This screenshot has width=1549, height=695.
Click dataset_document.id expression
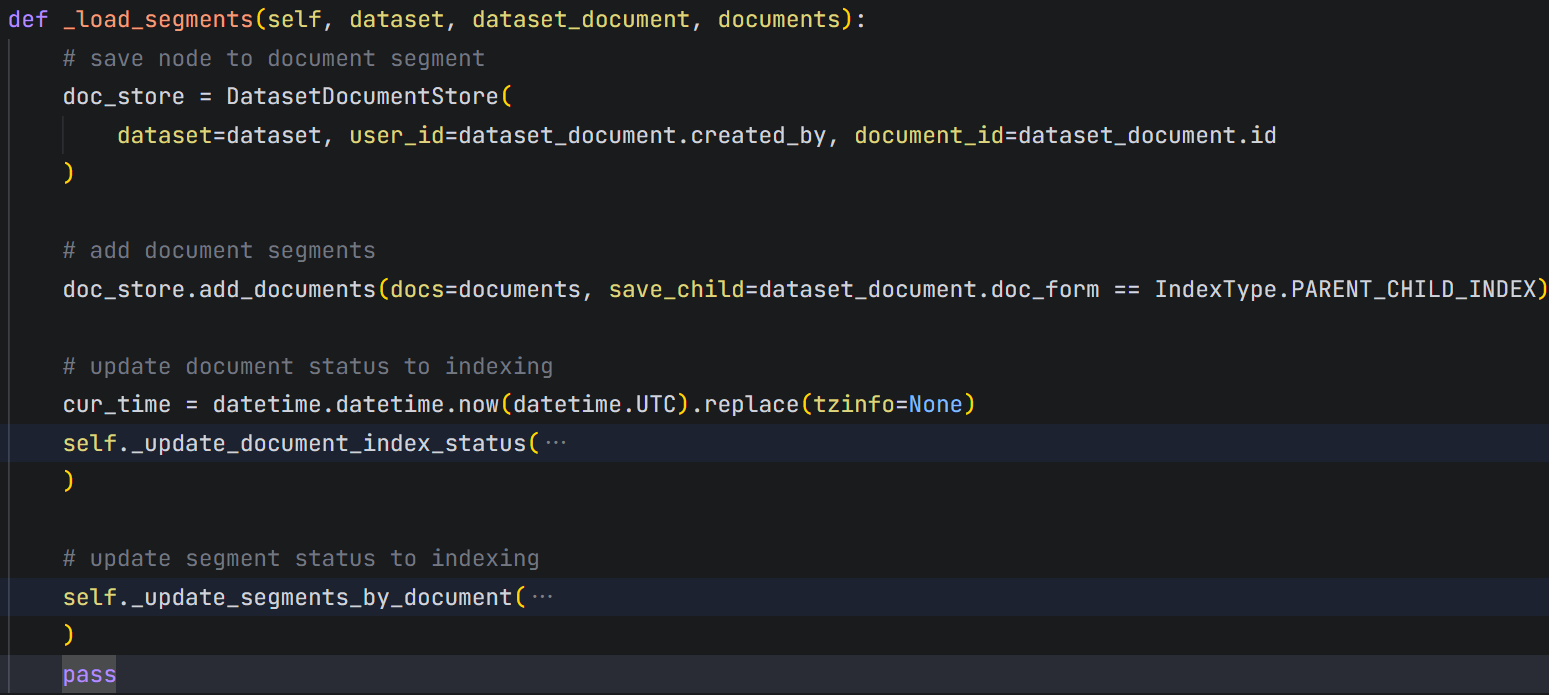(x=1147, y=135)
